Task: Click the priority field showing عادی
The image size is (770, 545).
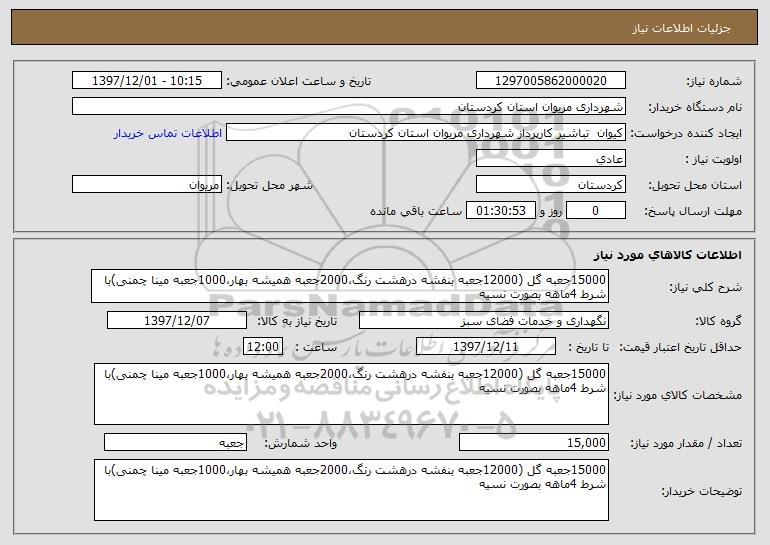Action: coord(550,158)
